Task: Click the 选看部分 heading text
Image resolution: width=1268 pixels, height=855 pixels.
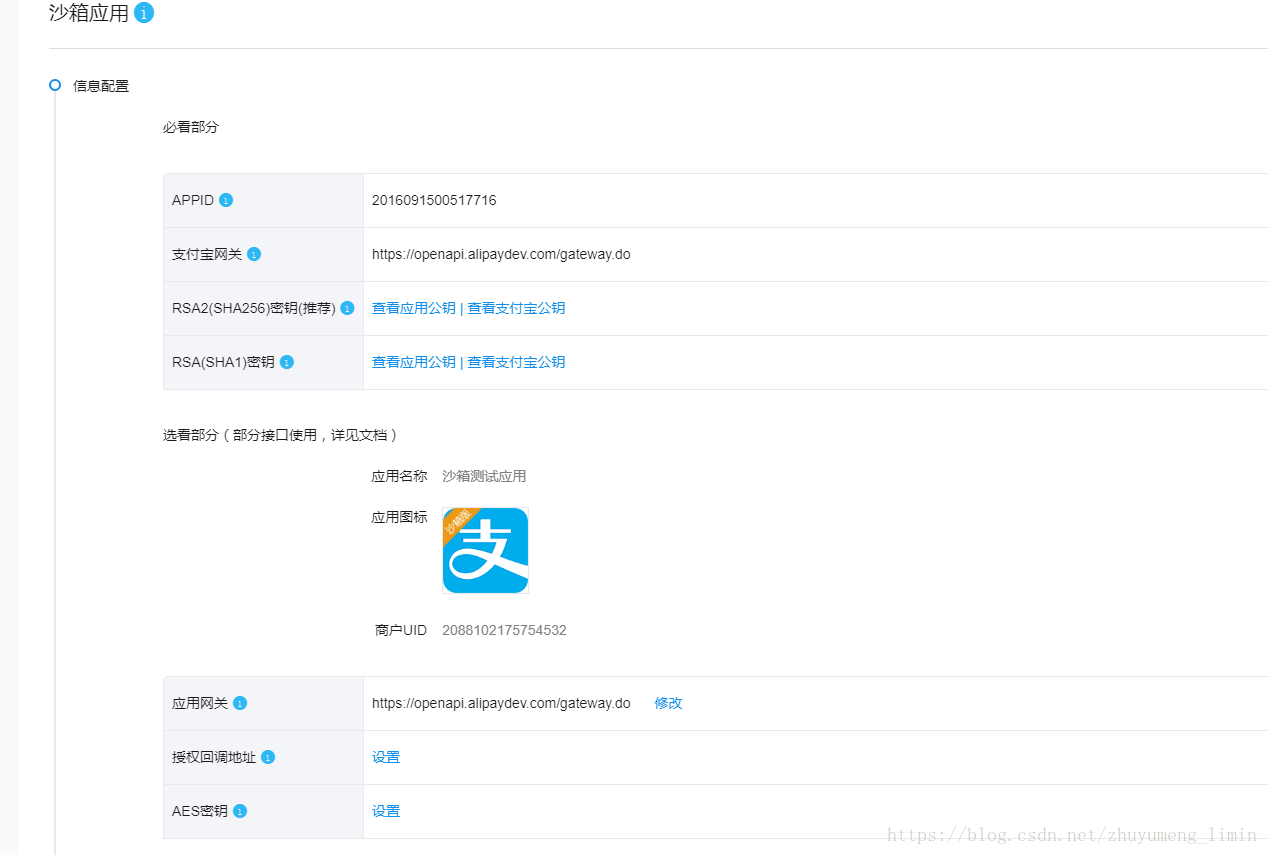Action: [x=281, y=435]
